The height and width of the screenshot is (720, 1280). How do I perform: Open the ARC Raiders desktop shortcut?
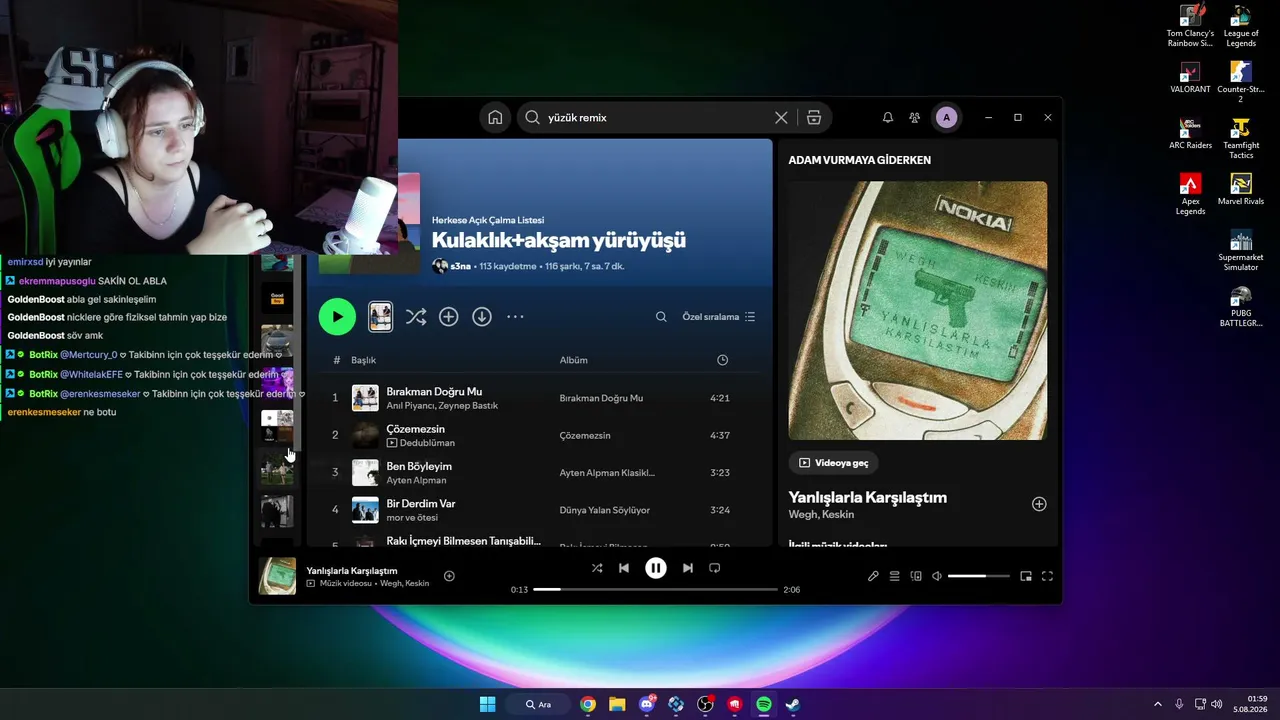tap(1190, 133)
